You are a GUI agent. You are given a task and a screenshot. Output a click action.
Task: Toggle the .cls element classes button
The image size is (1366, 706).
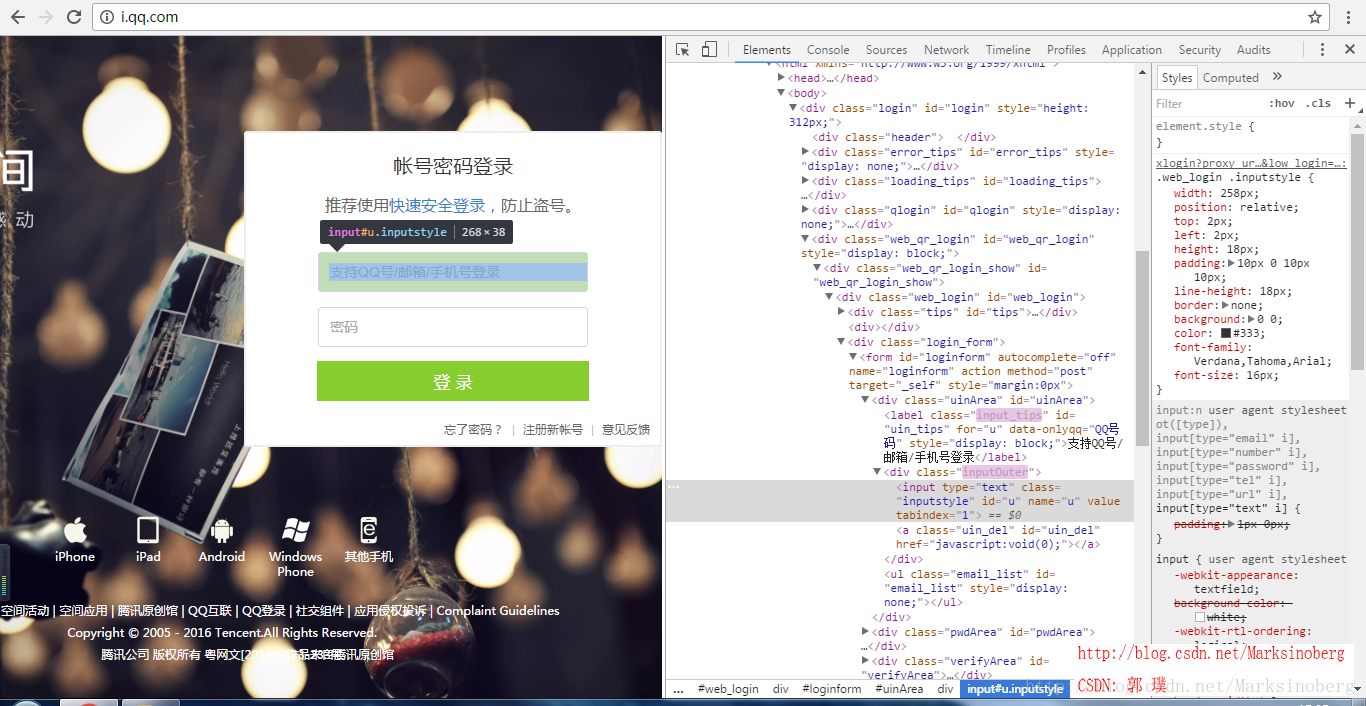(x=1319, y=103)
